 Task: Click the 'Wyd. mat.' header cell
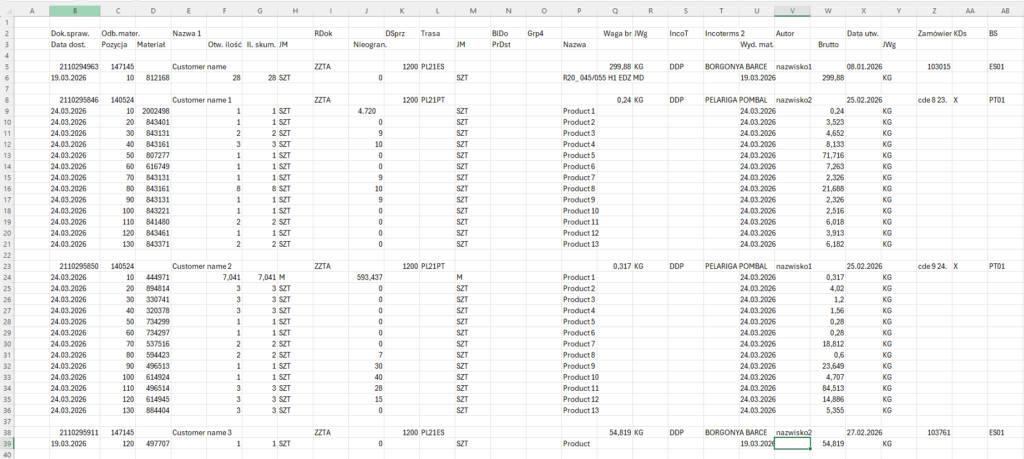pos(756,44)
